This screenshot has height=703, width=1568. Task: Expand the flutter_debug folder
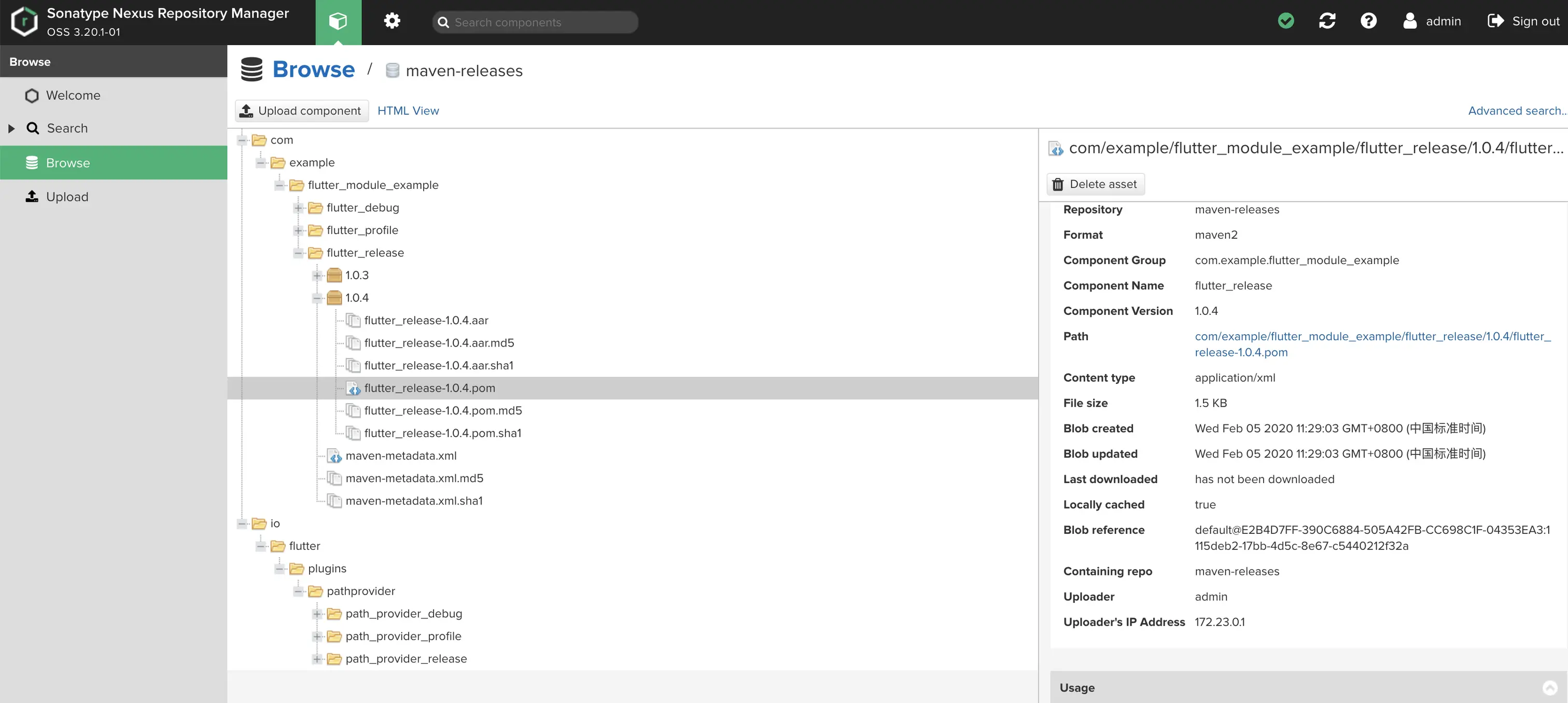(x=299, y=208)
